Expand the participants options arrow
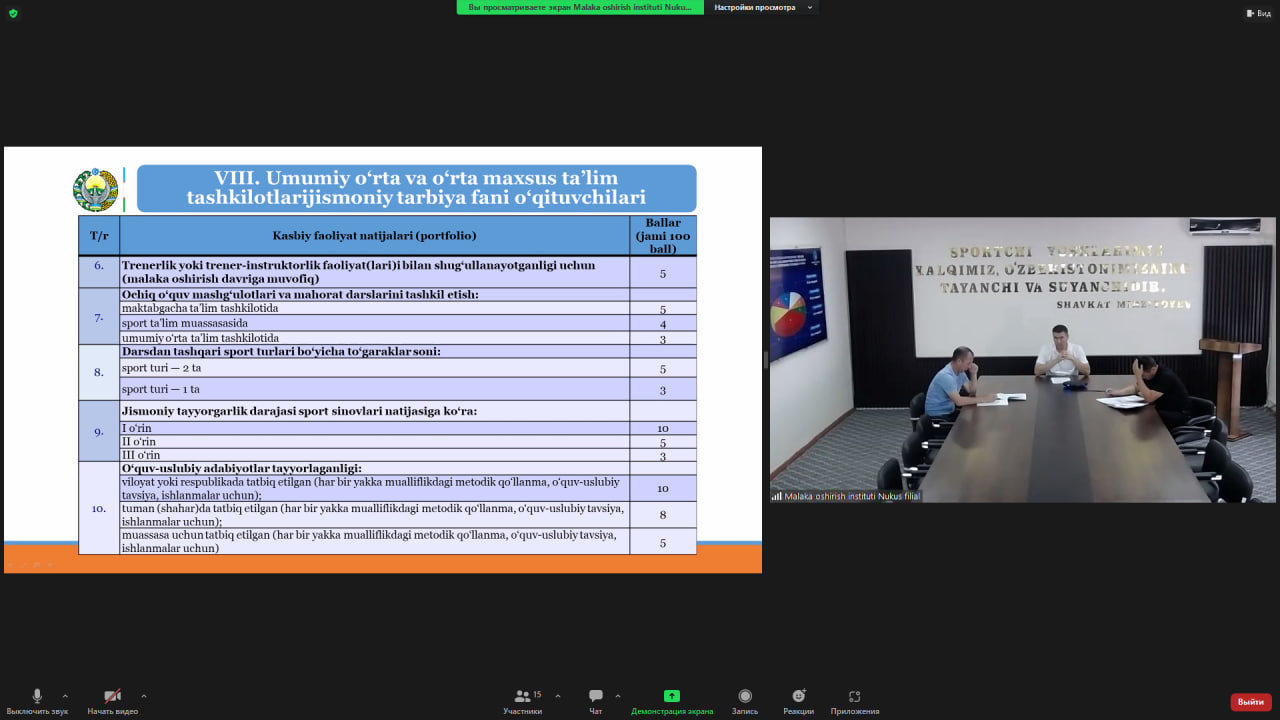1280x720 pixels. click(x=557, y=696)
